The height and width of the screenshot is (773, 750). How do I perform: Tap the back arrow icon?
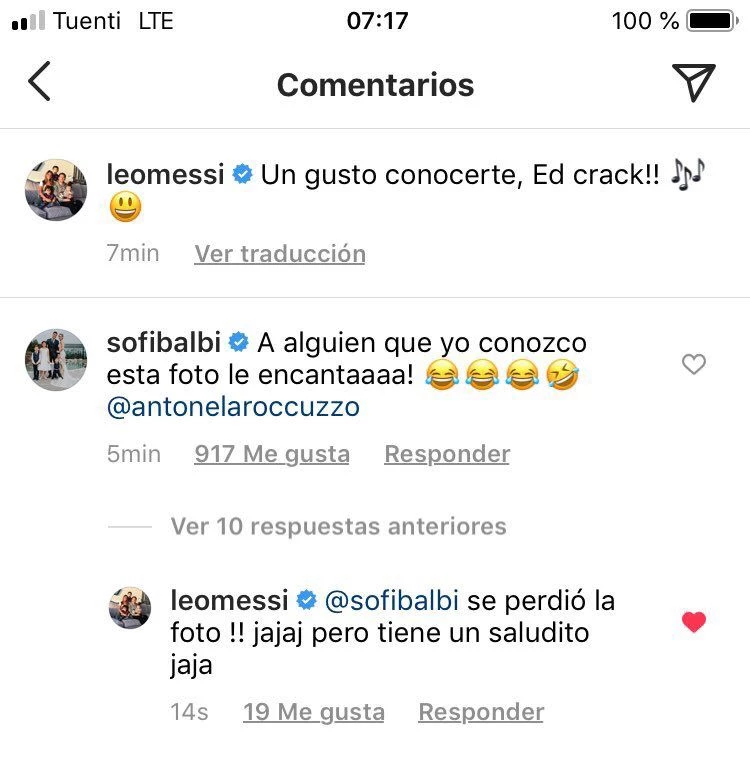tap(39, 82)
